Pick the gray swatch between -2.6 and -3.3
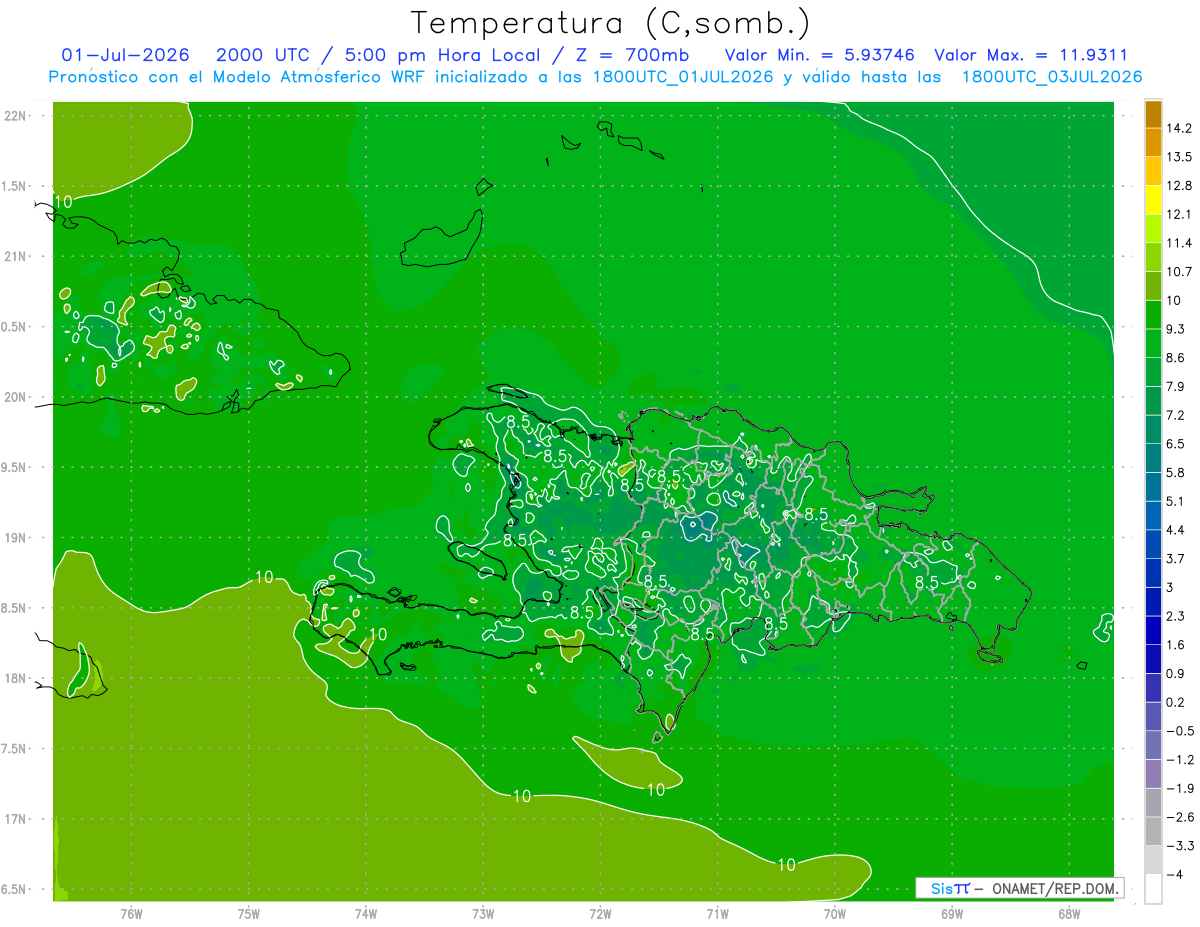 pos(1153,831)
